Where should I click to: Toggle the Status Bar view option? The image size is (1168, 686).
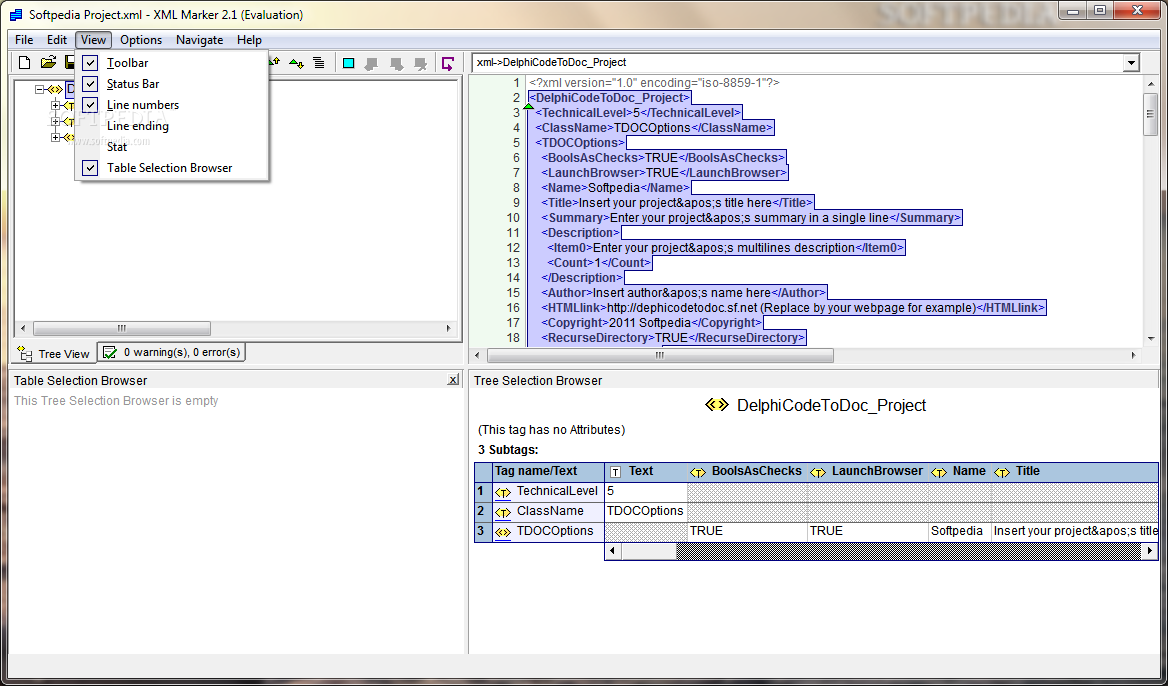(91, 84)
